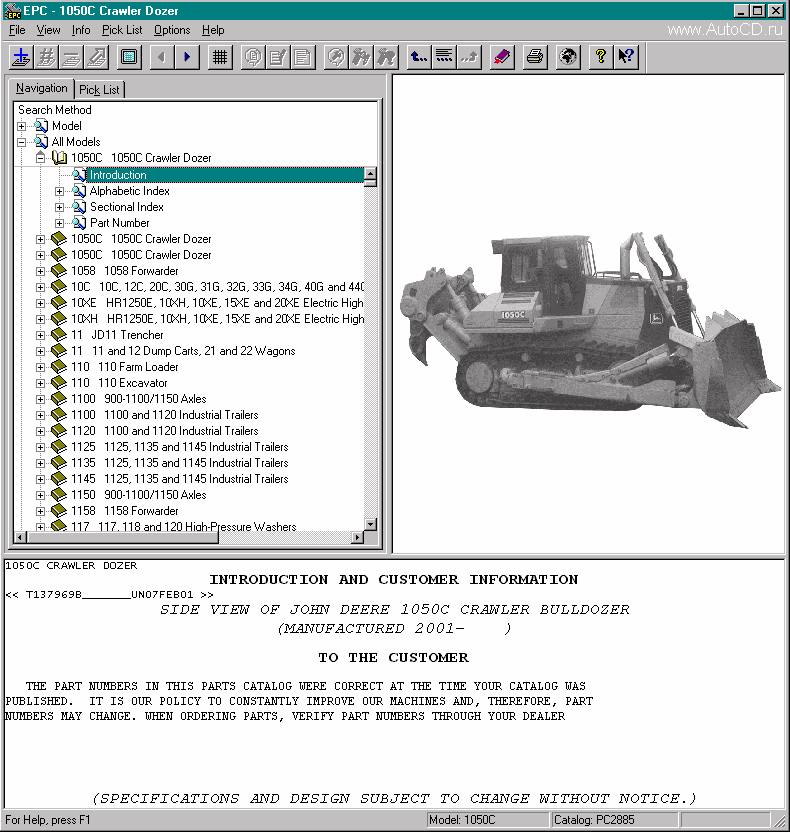Click the book icon for 110 Excavator
Image resolution: width=790 pixels, height=832 pixels.
(59, 383)
